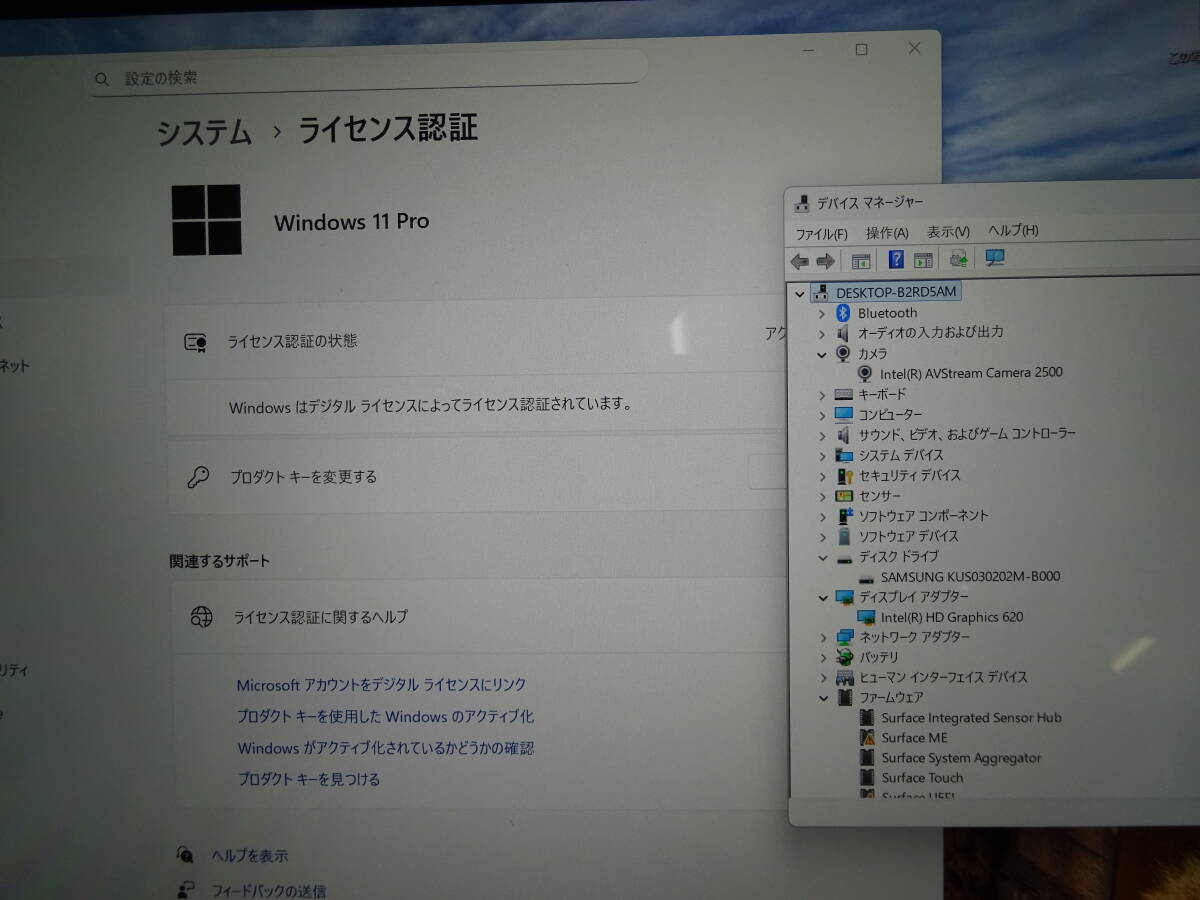This screenshot has height=900, width=1200.
Task: Collapse the ファームウェア tree node
Action: click(x=823, y=698)
